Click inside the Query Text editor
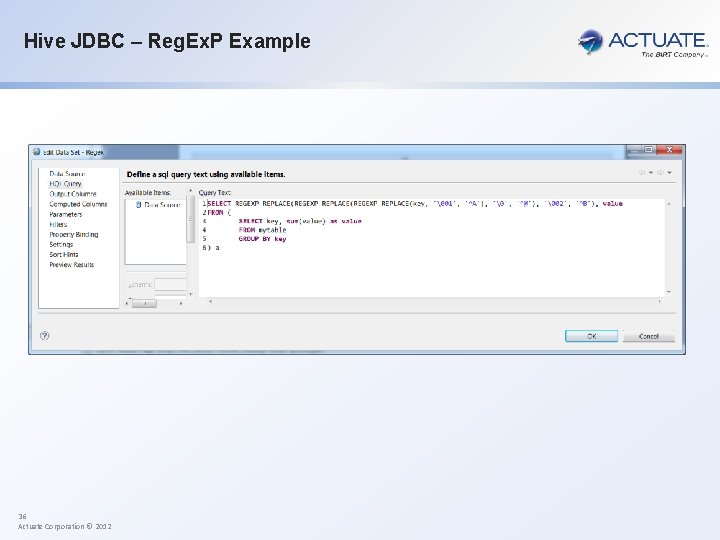720x540 pixels. pos(432,247)
